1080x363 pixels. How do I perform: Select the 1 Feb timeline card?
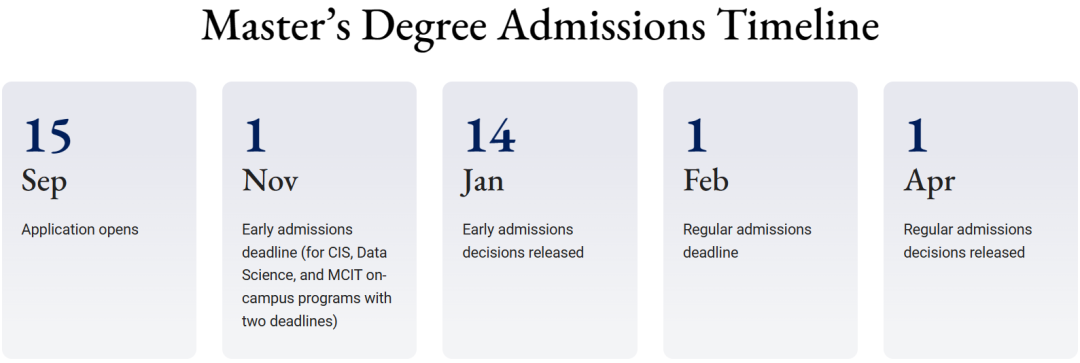click(x=760, y=220)
